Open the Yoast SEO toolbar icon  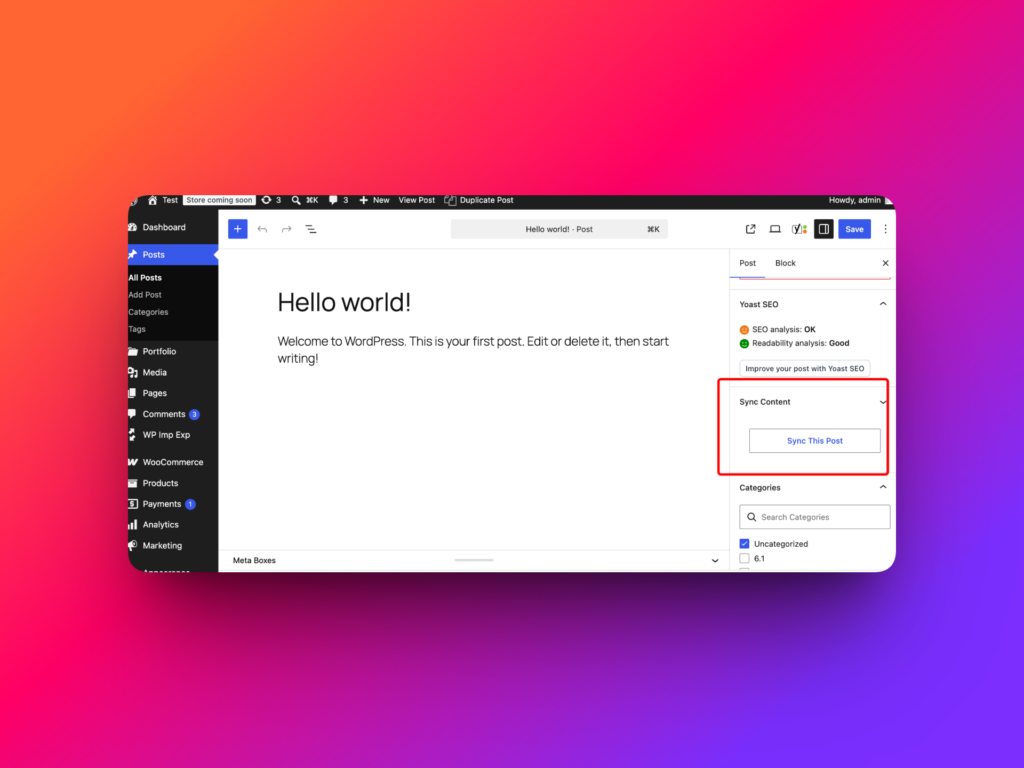799,229
